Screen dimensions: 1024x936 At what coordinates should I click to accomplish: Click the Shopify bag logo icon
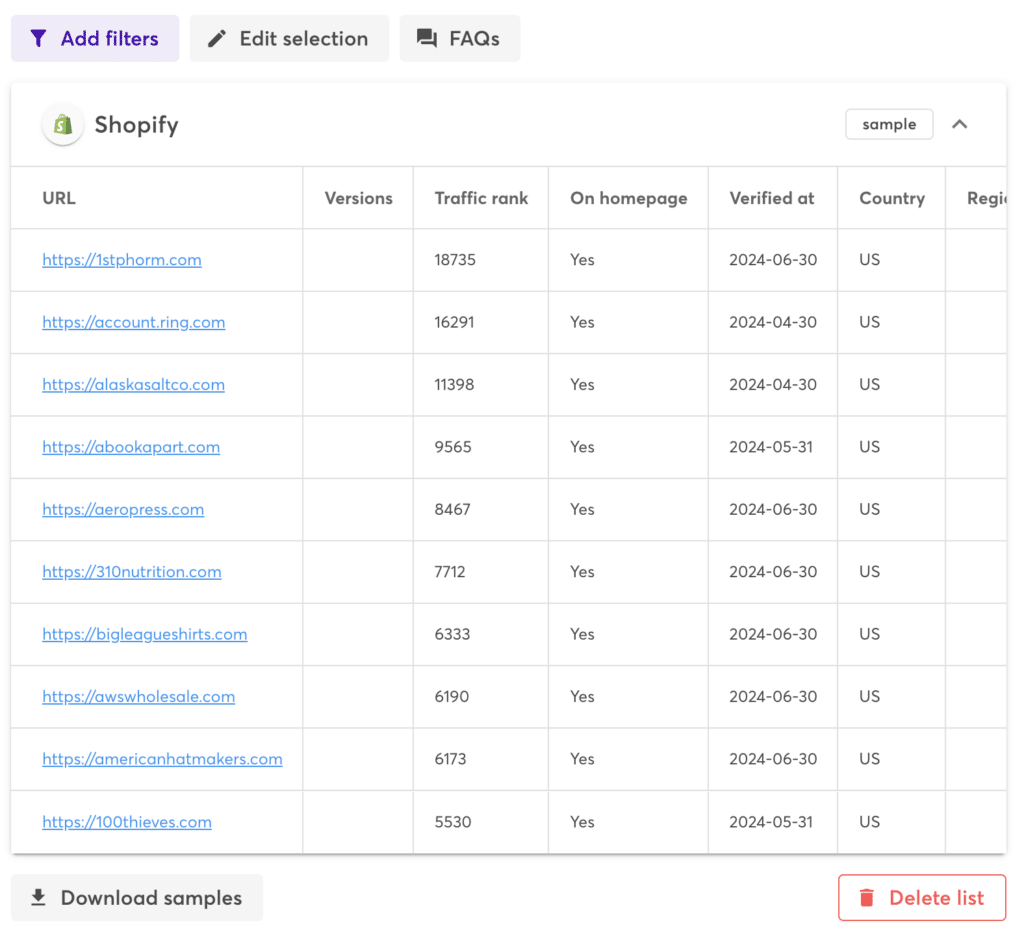(x=63, y=124)
